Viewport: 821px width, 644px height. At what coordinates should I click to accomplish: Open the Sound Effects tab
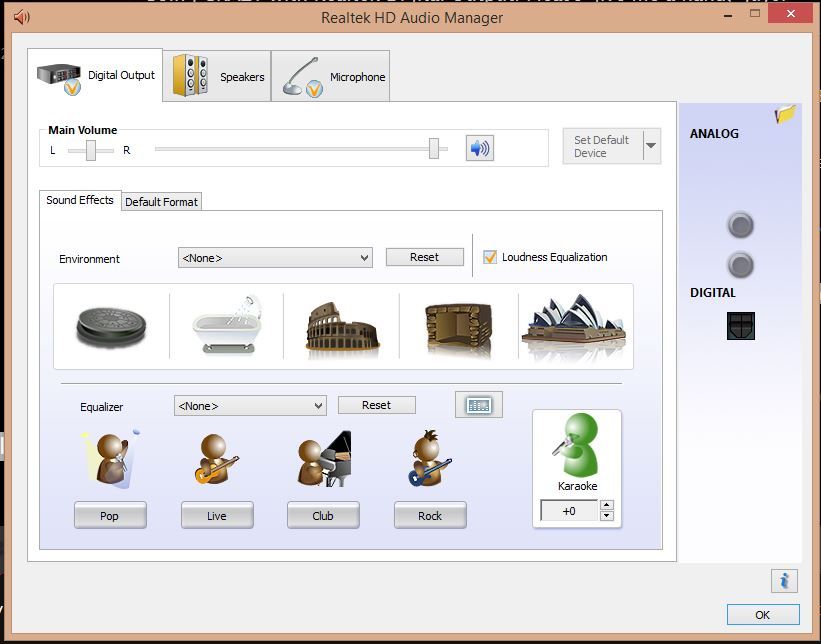[x=80, y=200]
